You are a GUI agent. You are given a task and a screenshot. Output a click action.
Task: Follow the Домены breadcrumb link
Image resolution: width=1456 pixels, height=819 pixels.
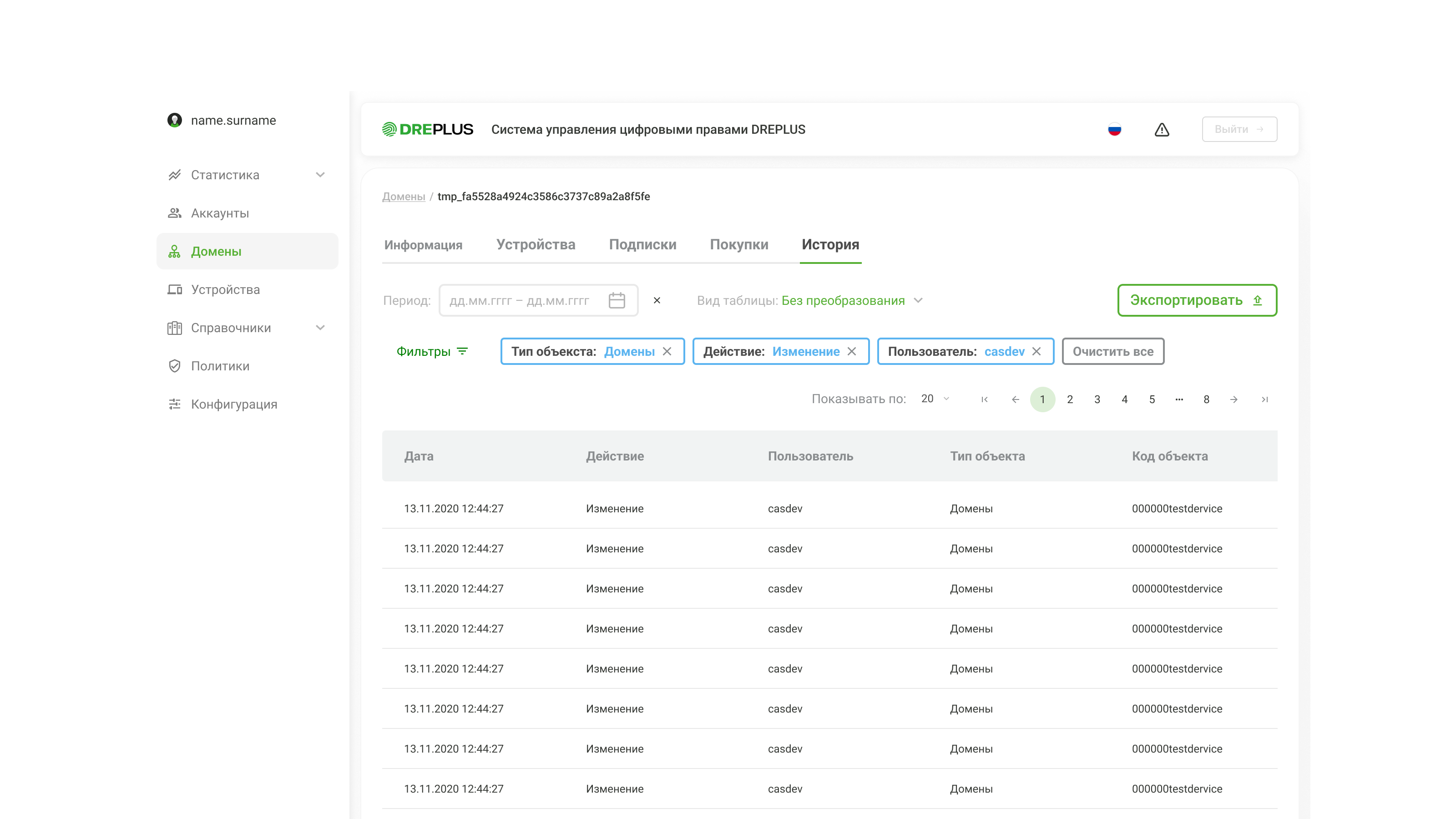(x=404, y=197)
